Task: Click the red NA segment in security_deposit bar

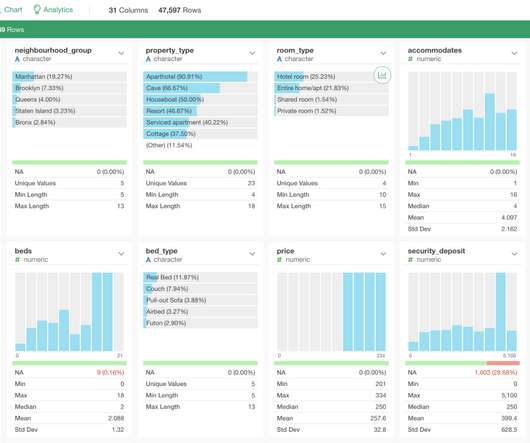Action: (503, 363)
